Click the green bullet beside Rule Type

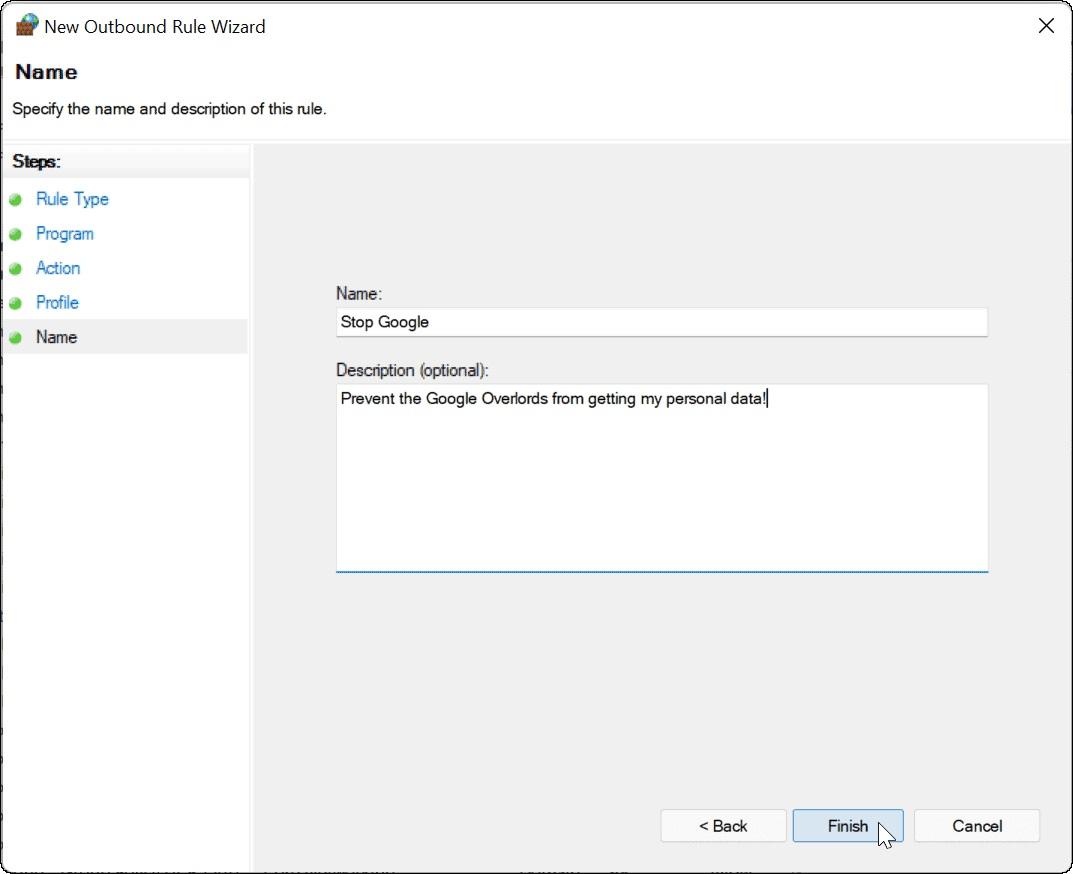[x=15, y=200]
